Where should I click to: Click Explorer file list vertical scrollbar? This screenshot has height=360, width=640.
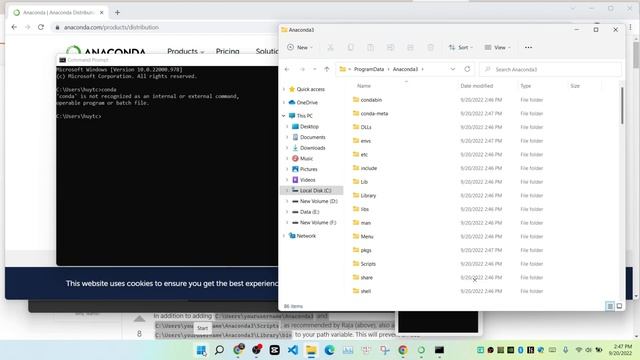622,106
